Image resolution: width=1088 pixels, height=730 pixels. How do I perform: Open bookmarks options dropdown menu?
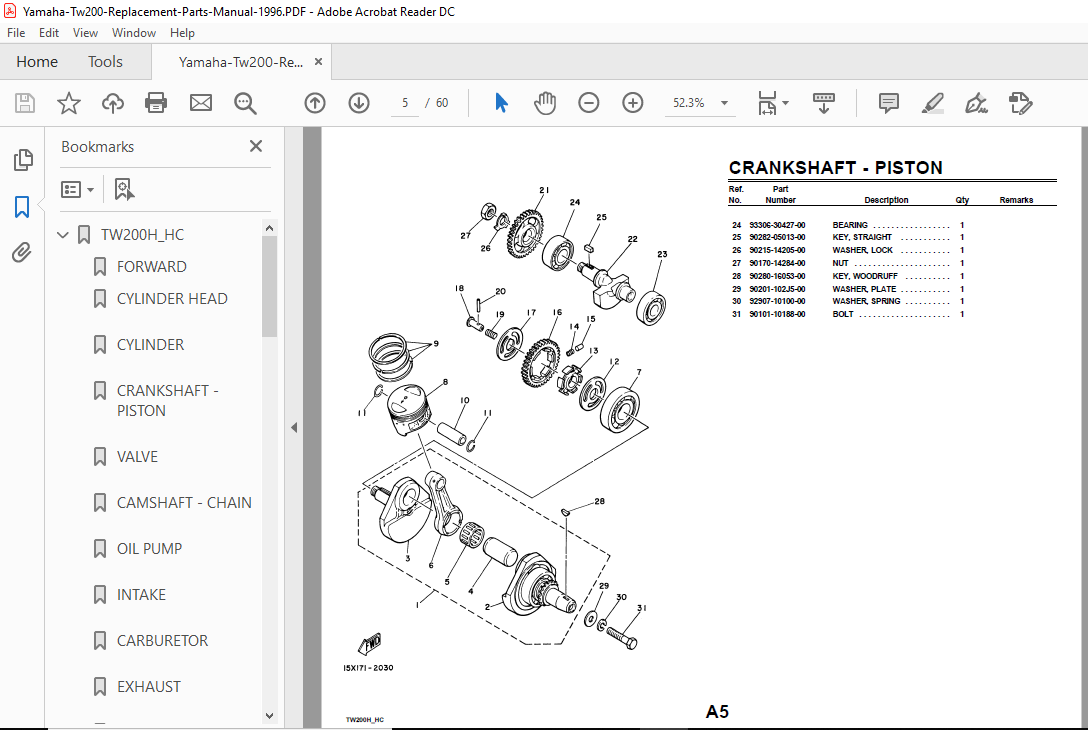tap(77, 189)
